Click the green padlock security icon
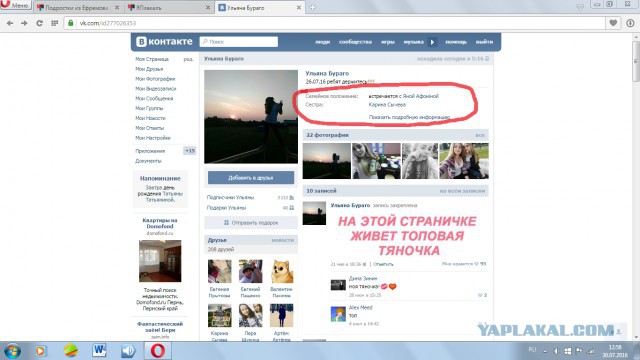 (x=71, y=23)
